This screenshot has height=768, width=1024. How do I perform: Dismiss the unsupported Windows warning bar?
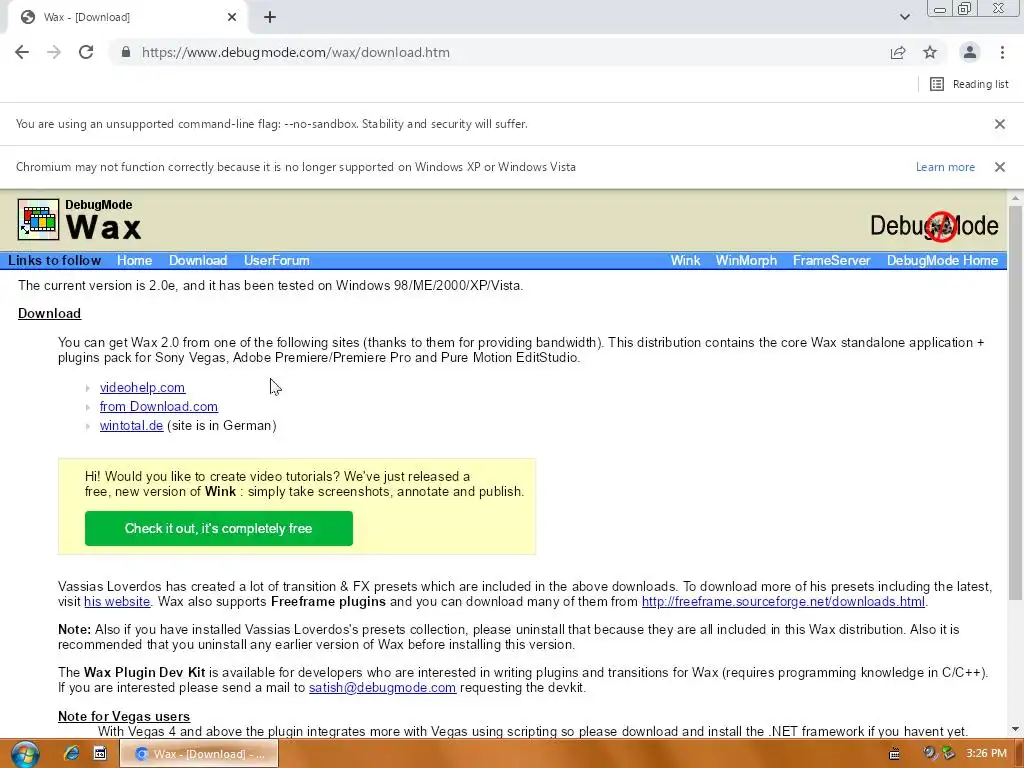tap(1000, 167)
